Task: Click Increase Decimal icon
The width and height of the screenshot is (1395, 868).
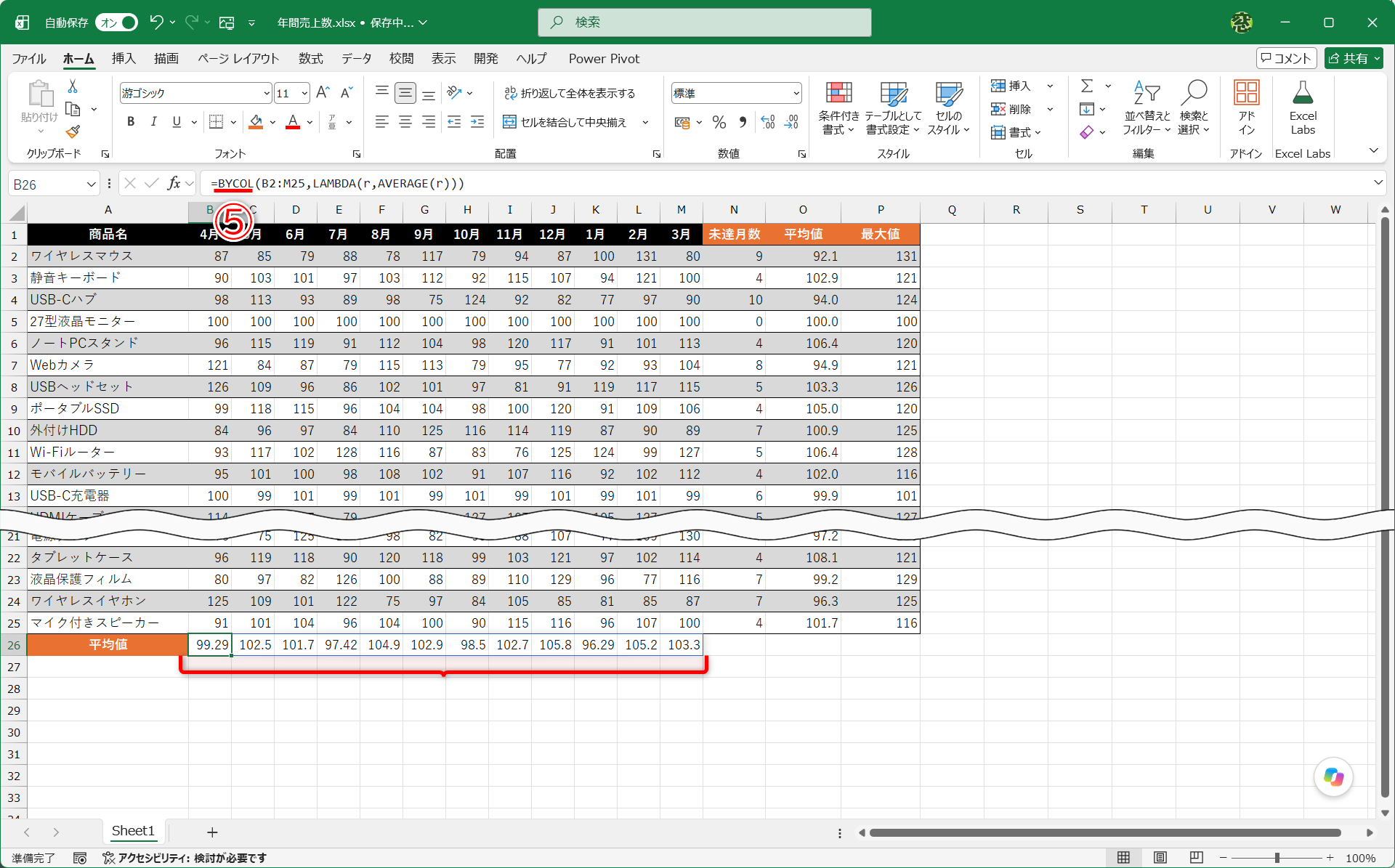Action: pos(768,122)
